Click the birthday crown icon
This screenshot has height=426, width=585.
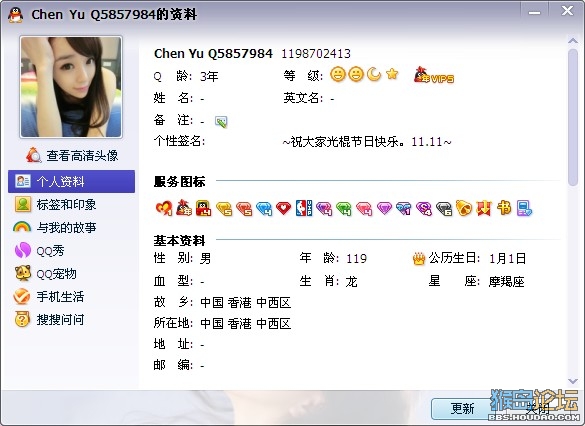[419, 259]
